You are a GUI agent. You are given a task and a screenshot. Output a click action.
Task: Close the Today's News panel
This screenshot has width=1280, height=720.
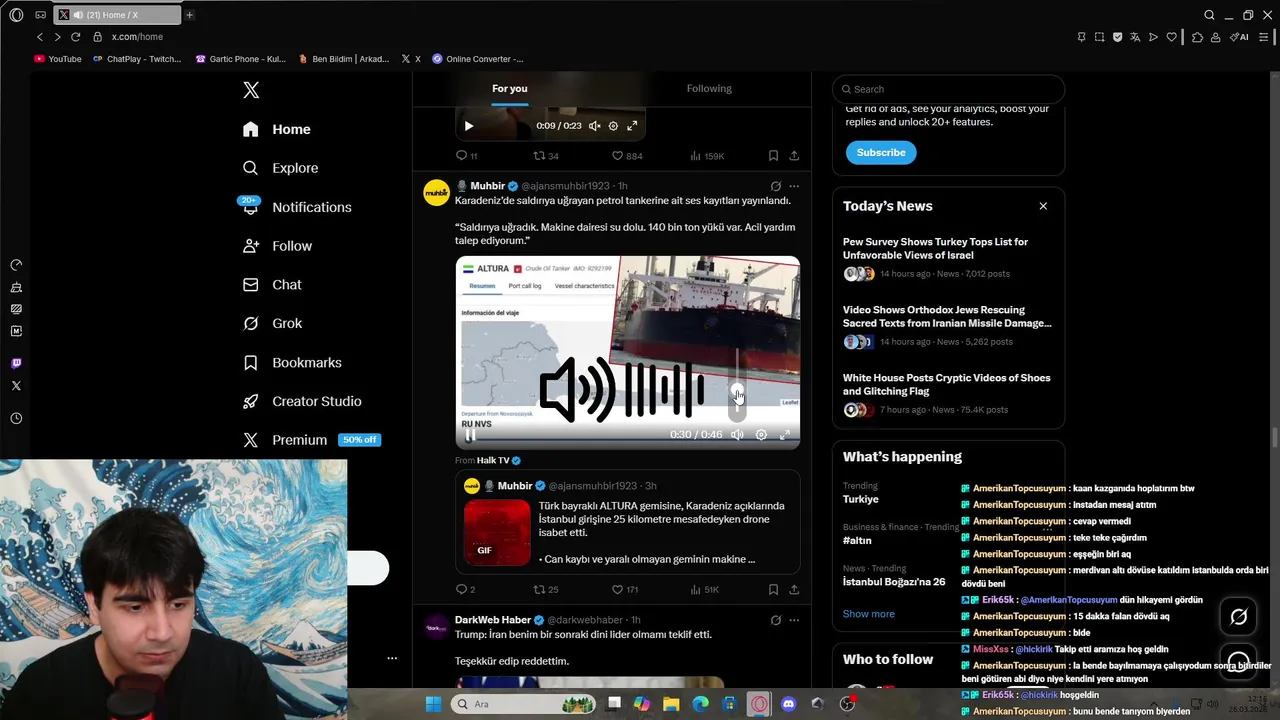tap(1043, 206)
